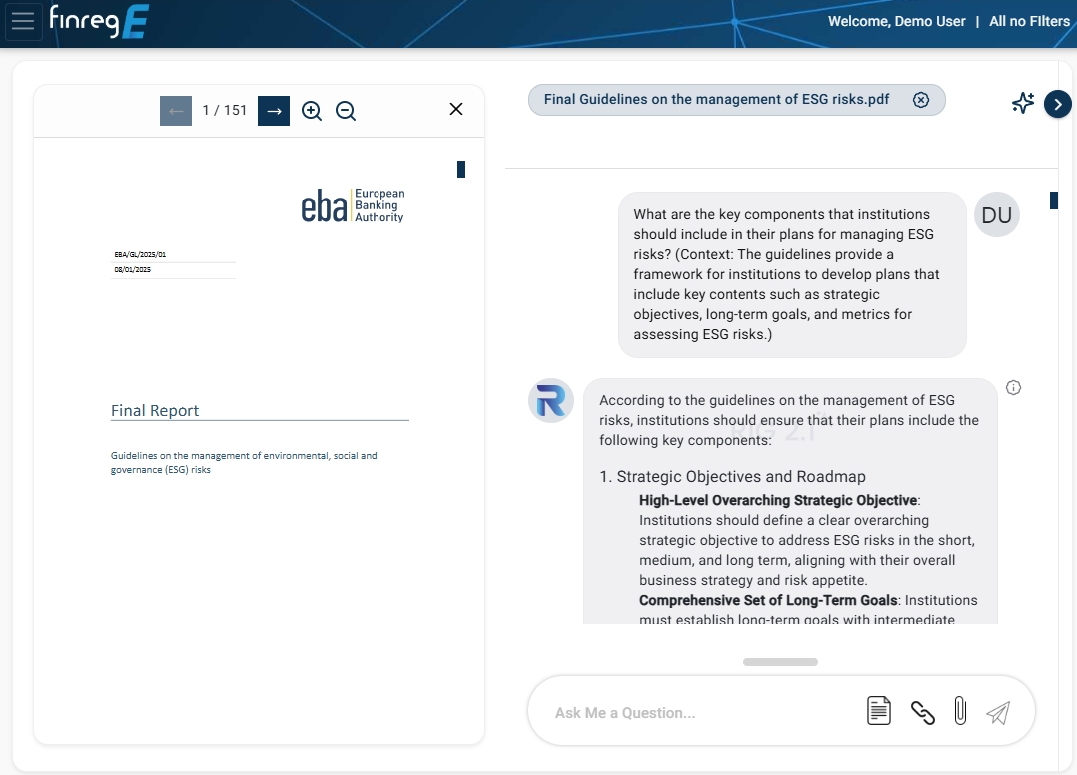Click Welcome, Demo User text
This screenshot has width=1077, height=775.
coord(896,21)
